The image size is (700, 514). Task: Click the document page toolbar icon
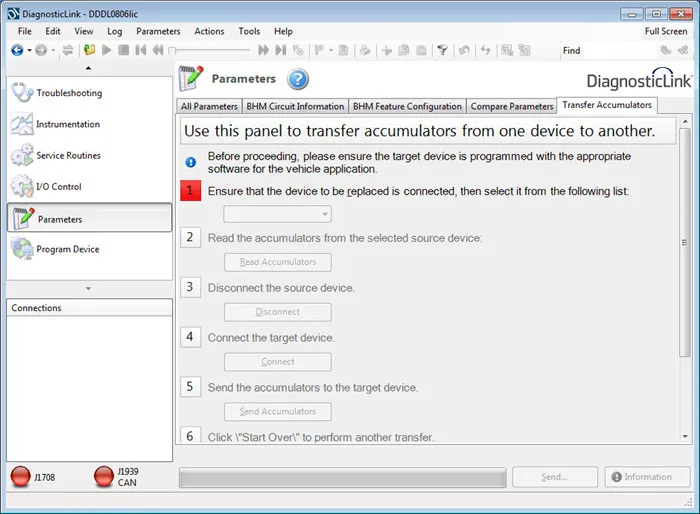tap(343, 50)
